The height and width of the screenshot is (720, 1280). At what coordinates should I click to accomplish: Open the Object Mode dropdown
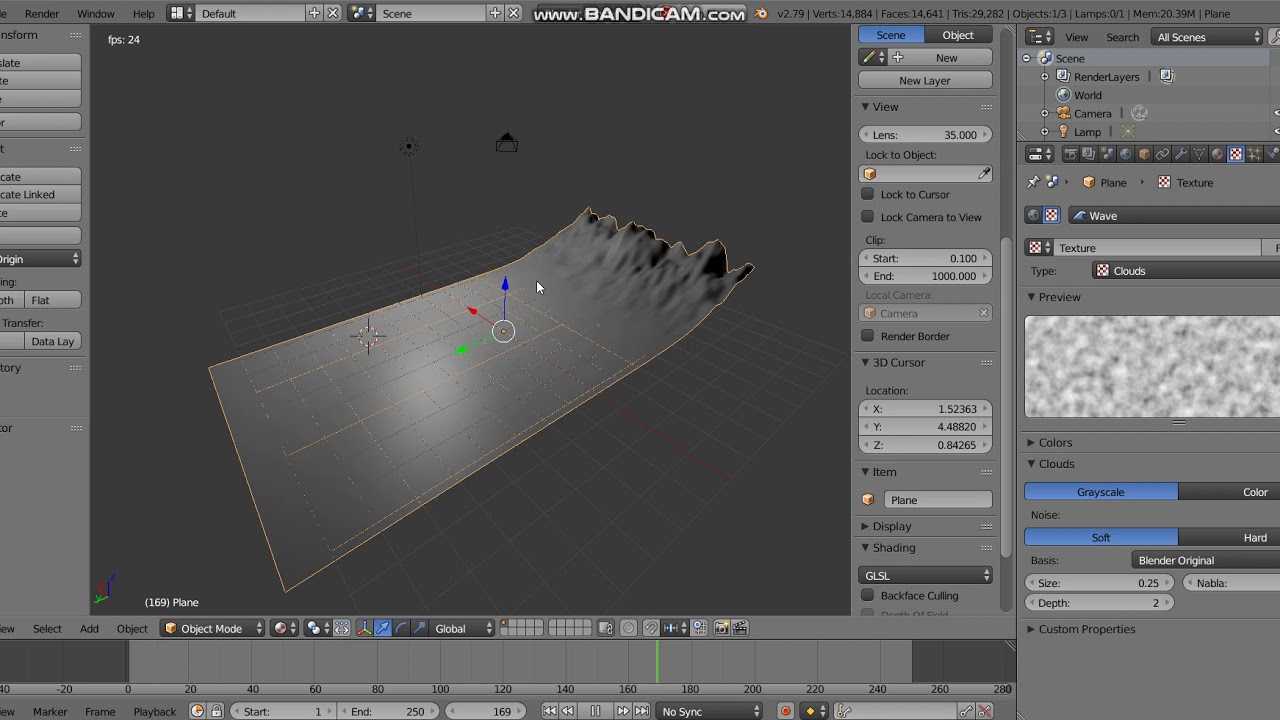click(212, 628)
